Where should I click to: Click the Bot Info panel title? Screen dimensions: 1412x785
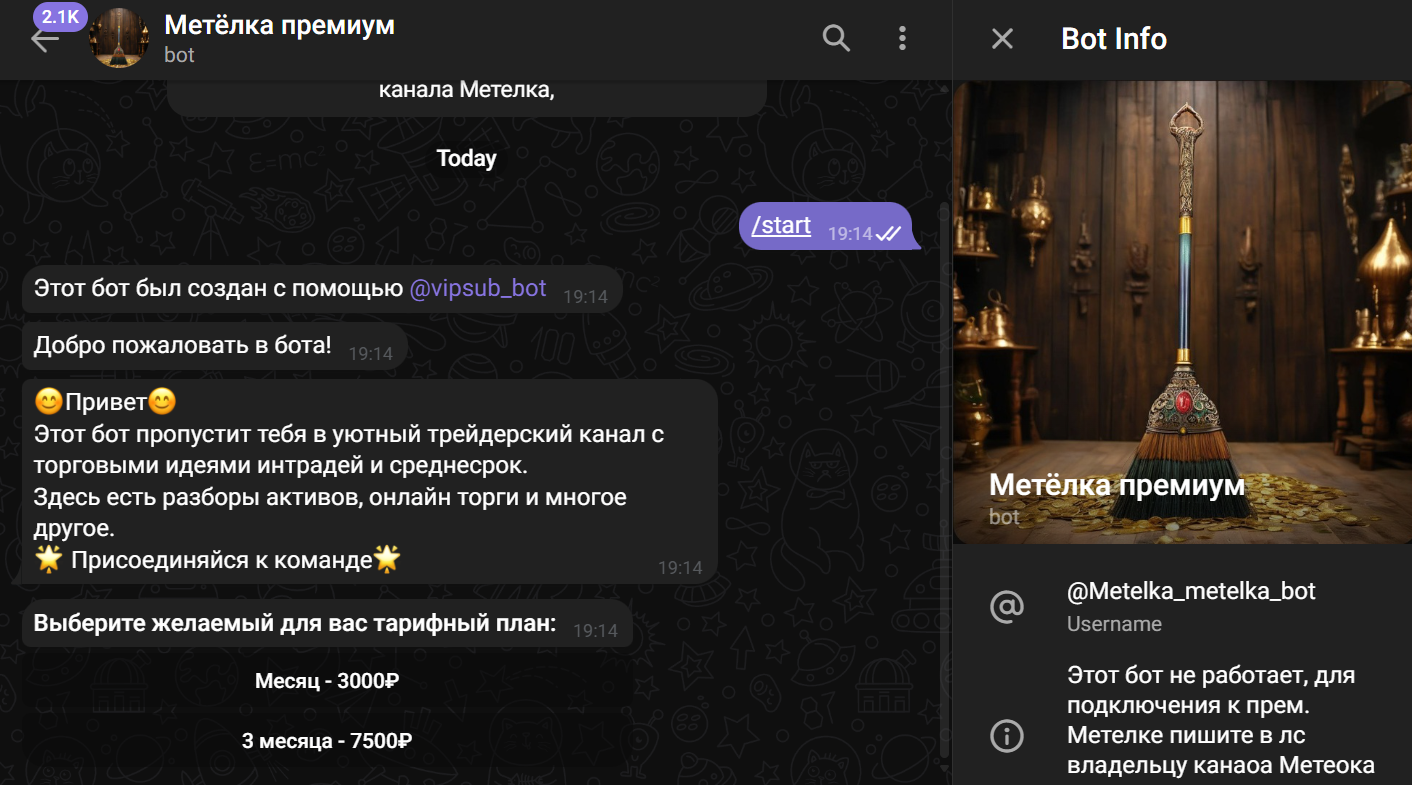coord(1113,39)
